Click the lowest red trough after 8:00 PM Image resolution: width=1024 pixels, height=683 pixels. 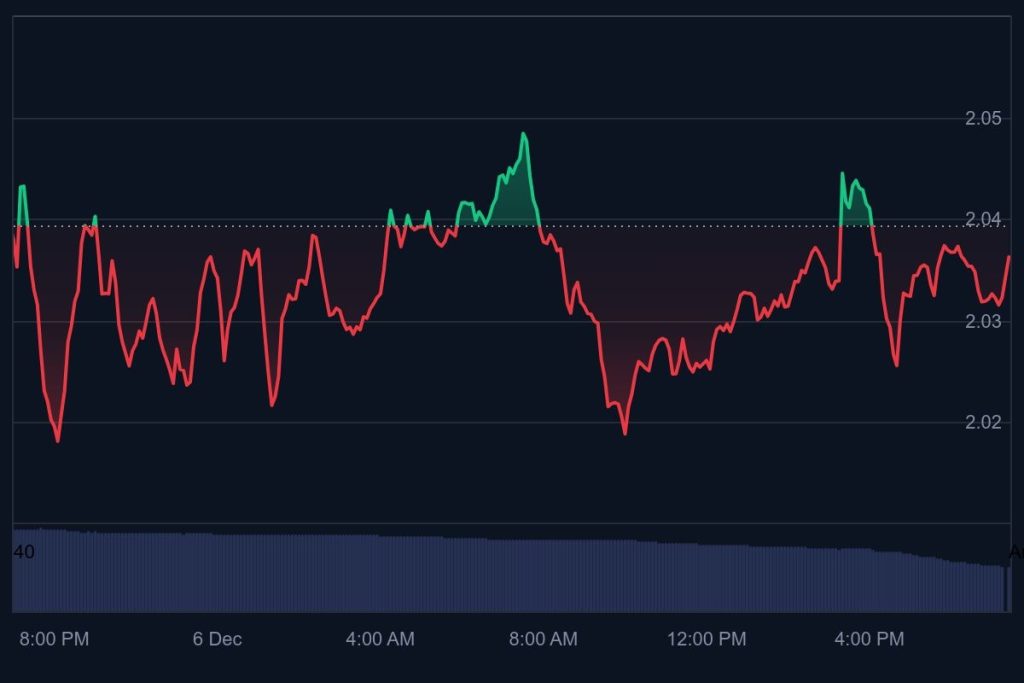[57, 440]
